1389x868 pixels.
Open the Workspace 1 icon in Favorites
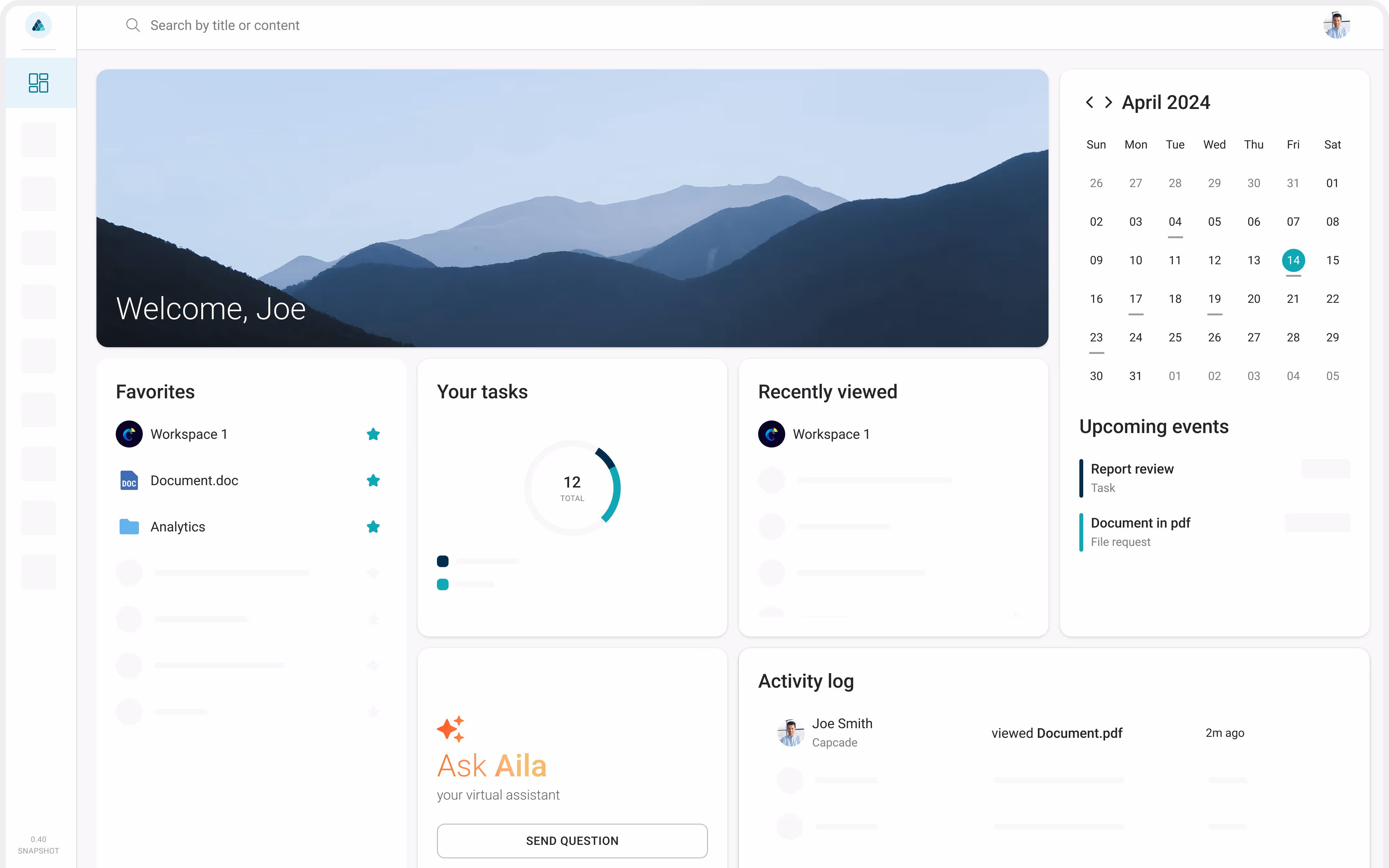coord(129,434)
